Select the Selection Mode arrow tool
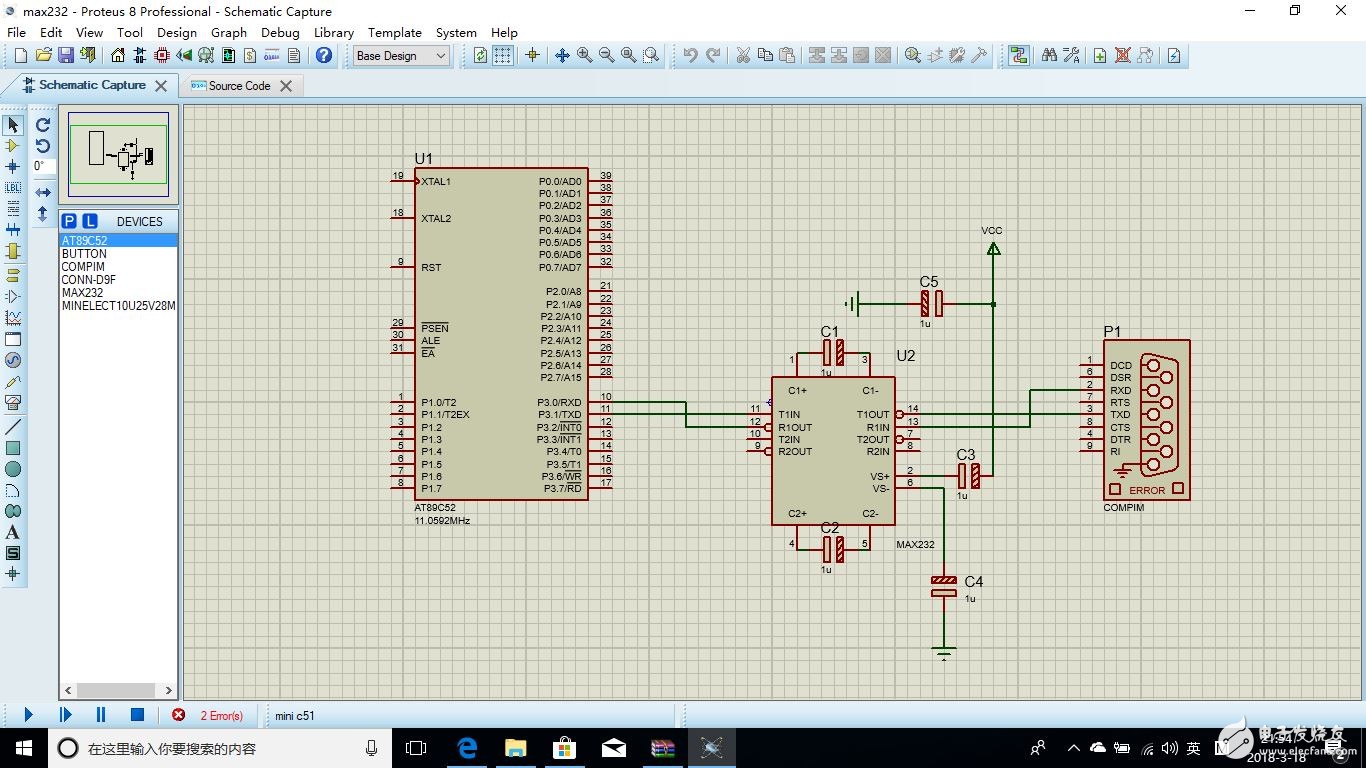The width and height of the screenshot is (1366, 768). 13,125
